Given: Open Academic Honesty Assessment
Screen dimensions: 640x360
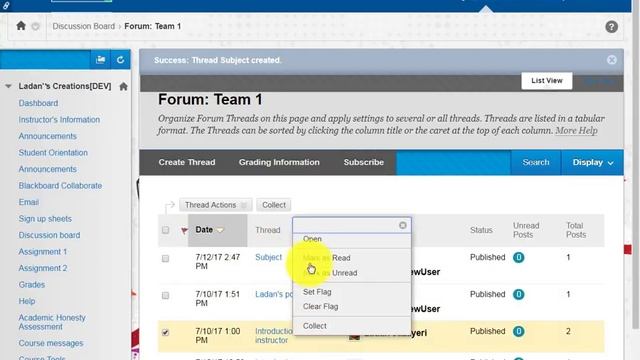Looking at the screenshot, I should pyautogui.click(x=52, y=322).
